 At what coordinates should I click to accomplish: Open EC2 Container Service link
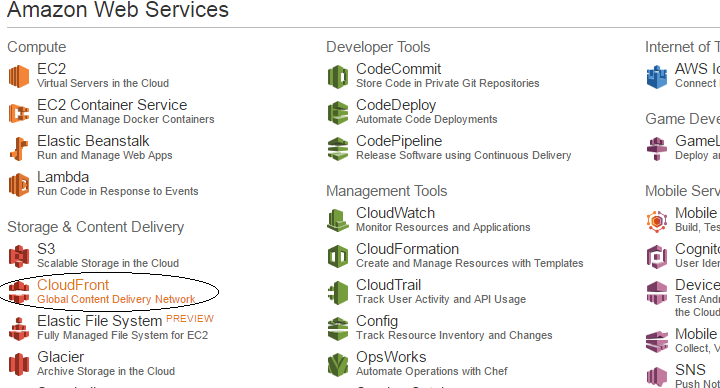[112, 105]
